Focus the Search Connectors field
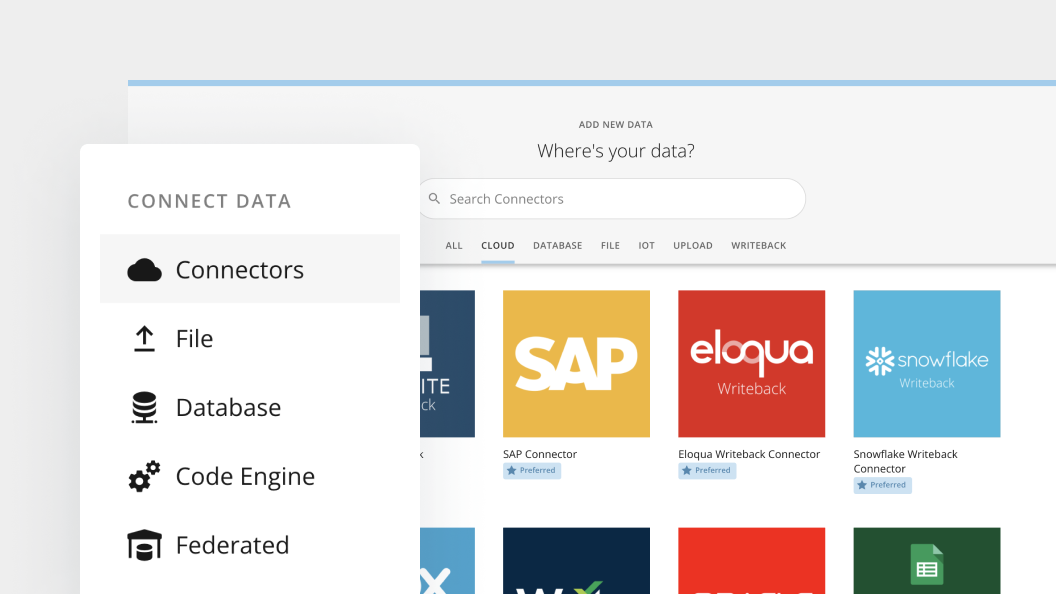This screenshot has height=594, width=1056. [612, 199]
